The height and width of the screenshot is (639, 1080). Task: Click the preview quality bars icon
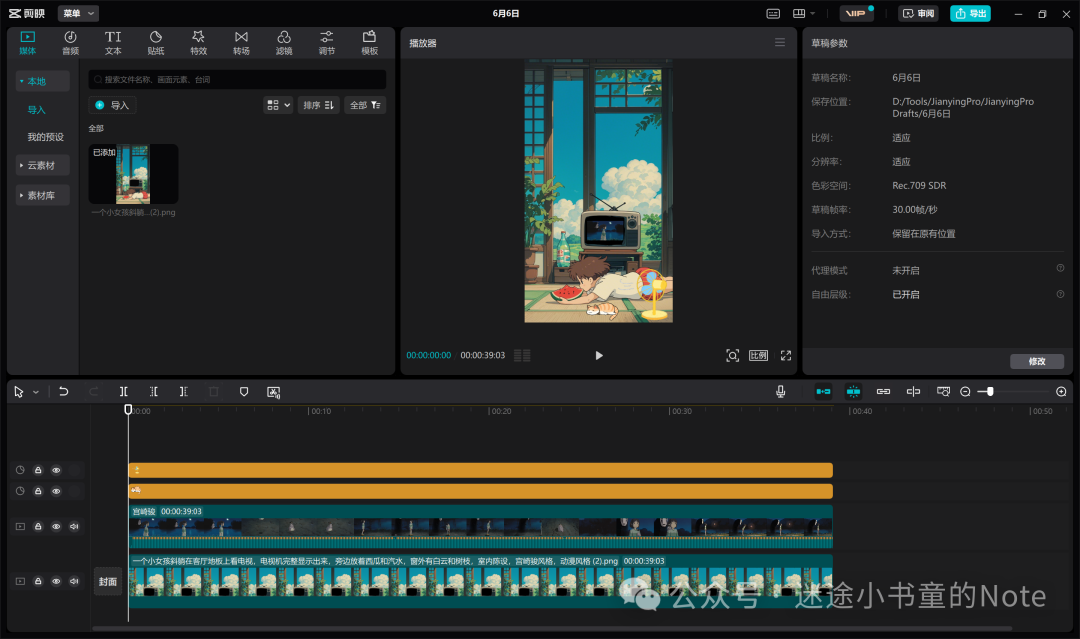(522, 355)
